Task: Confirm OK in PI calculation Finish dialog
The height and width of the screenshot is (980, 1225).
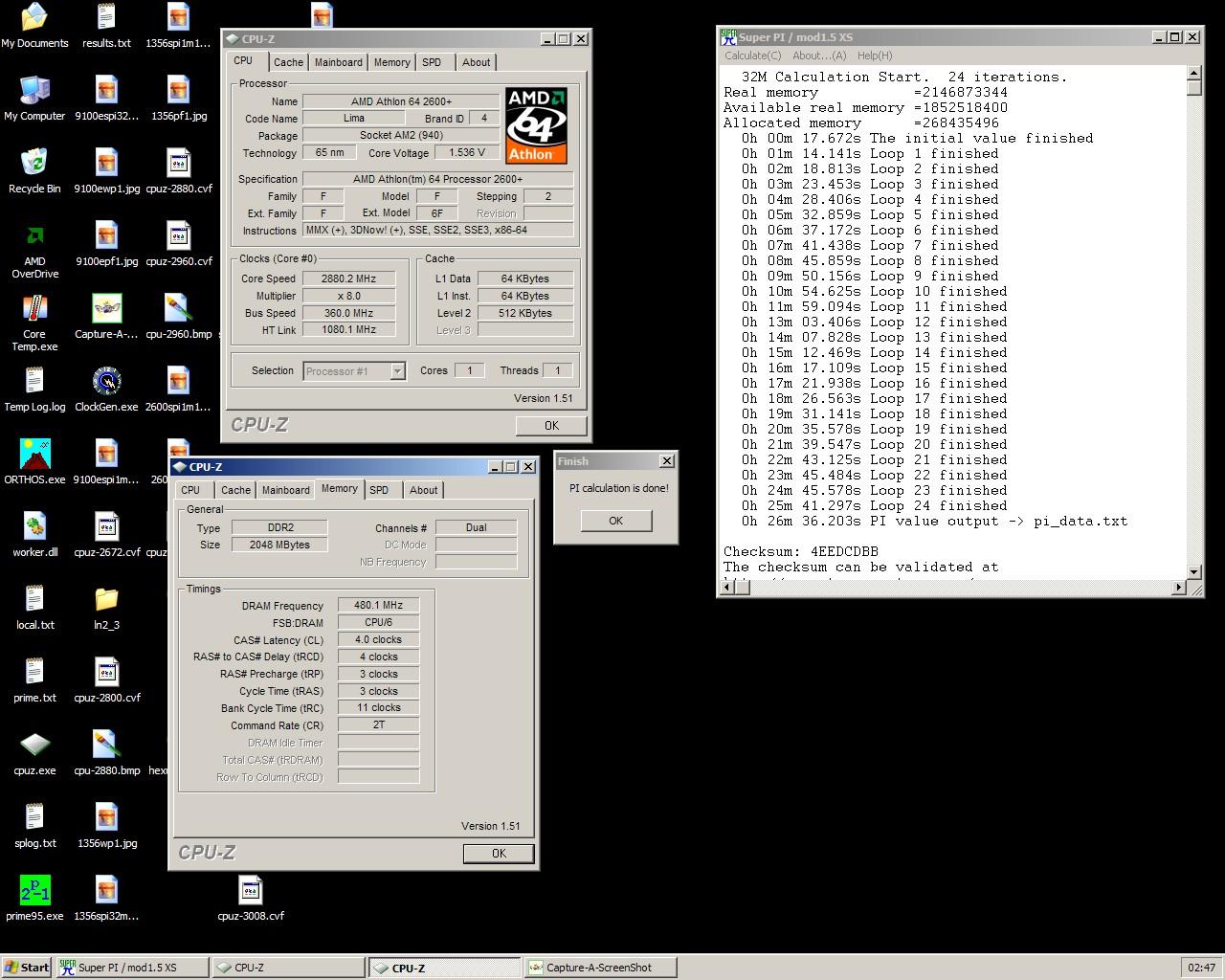Action: [x=615, y=521]
